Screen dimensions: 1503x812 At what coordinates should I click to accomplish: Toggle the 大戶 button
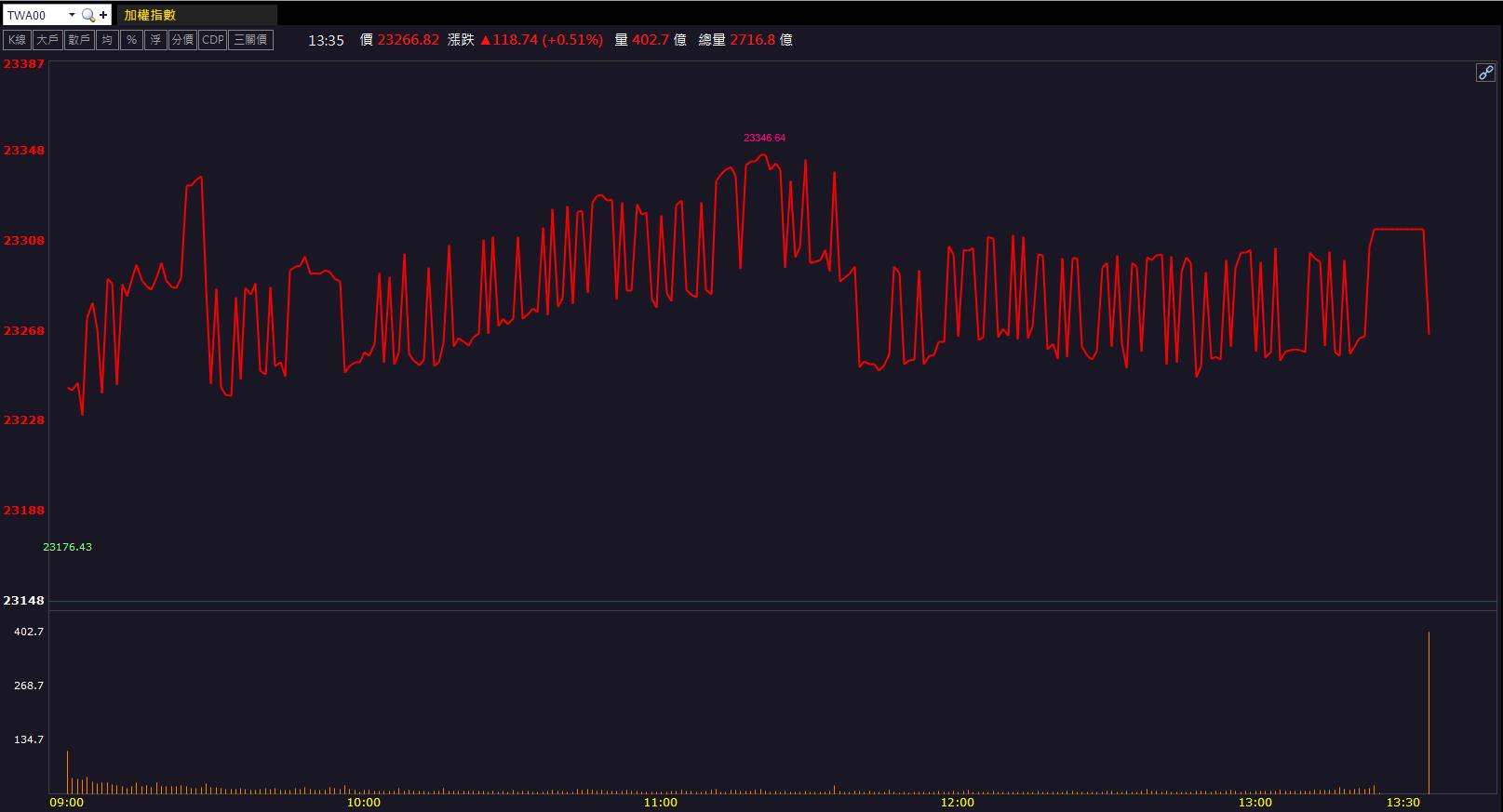(x=47, y=40)
